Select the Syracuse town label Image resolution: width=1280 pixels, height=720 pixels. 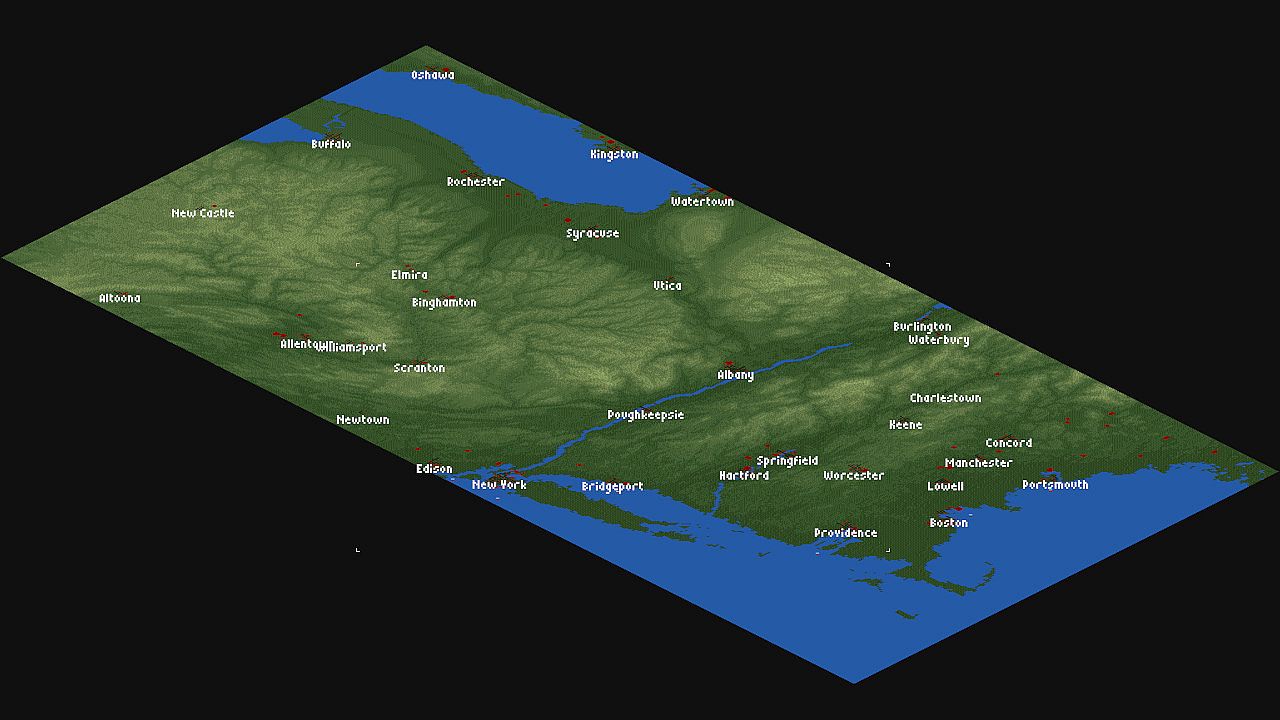click(x=592, y=234)
